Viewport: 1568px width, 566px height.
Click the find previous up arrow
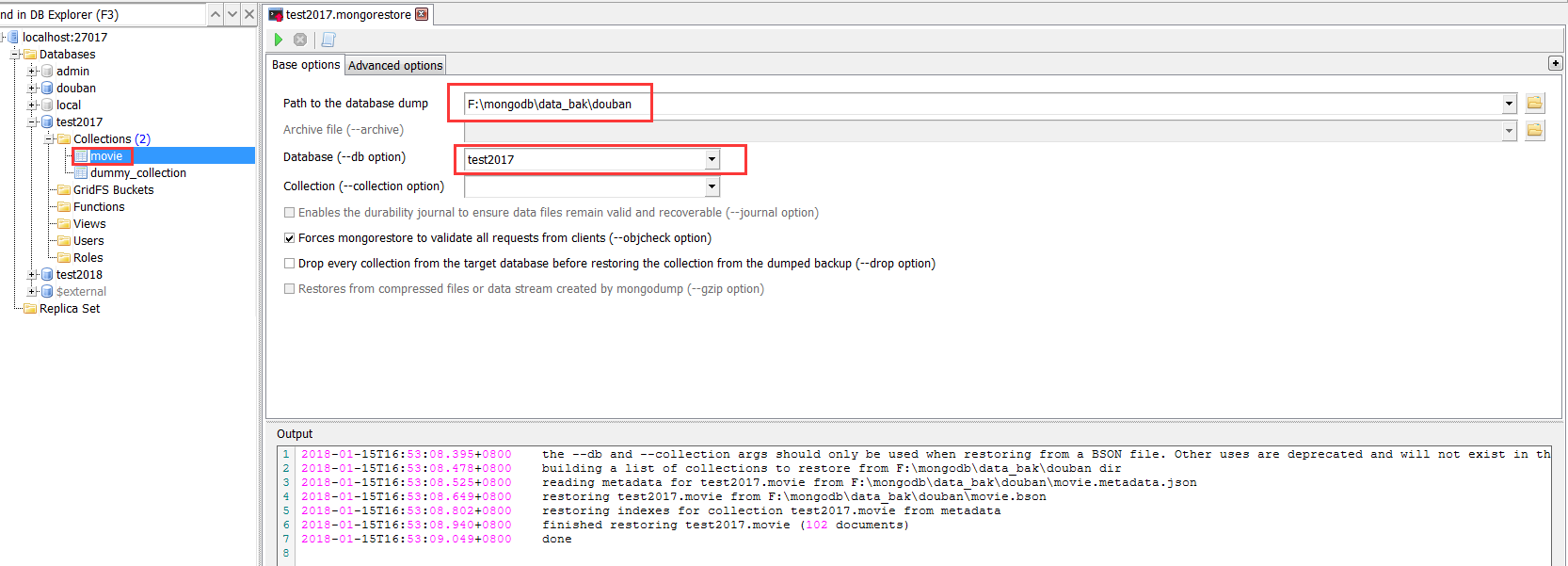[x=216, y=14]
